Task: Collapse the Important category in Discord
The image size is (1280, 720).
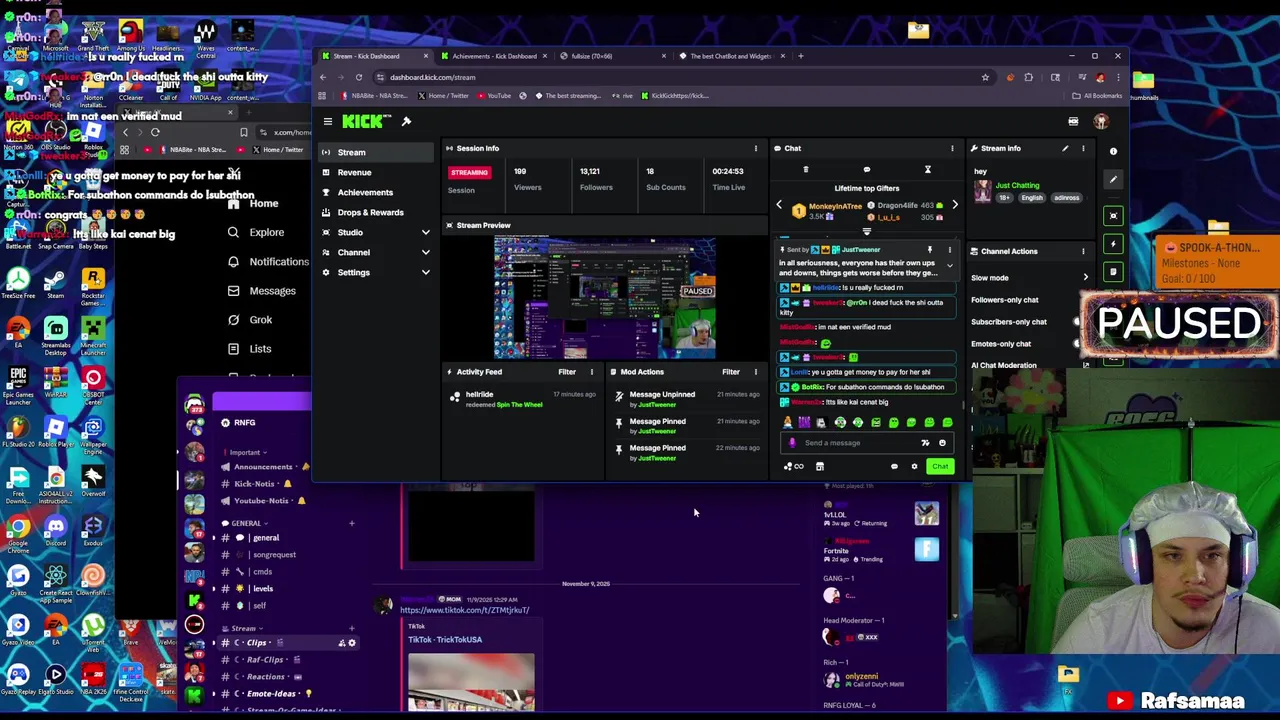Action: (244, 452)
